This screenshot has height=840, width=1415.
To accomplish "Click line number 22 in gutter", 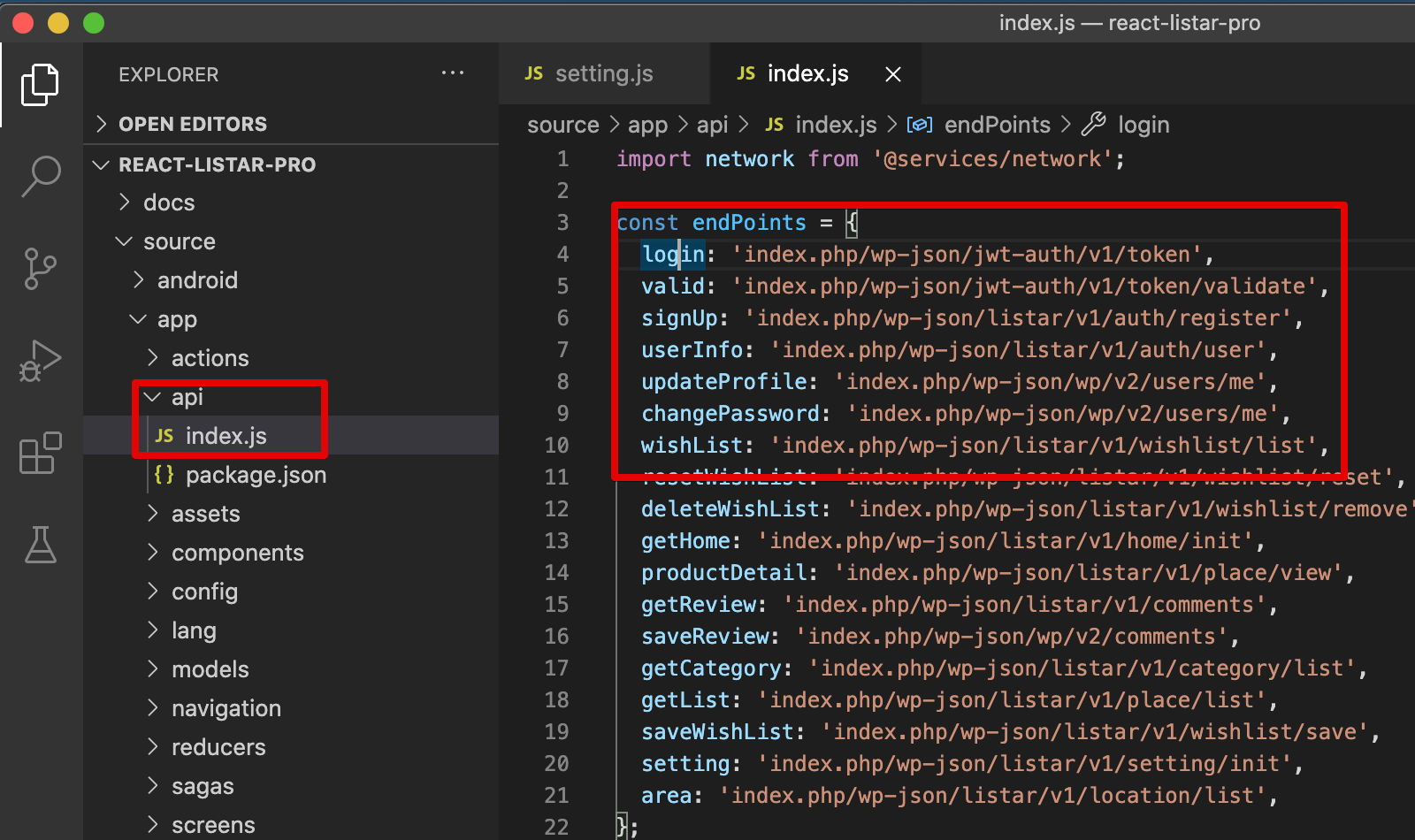I will coord(556,828).
